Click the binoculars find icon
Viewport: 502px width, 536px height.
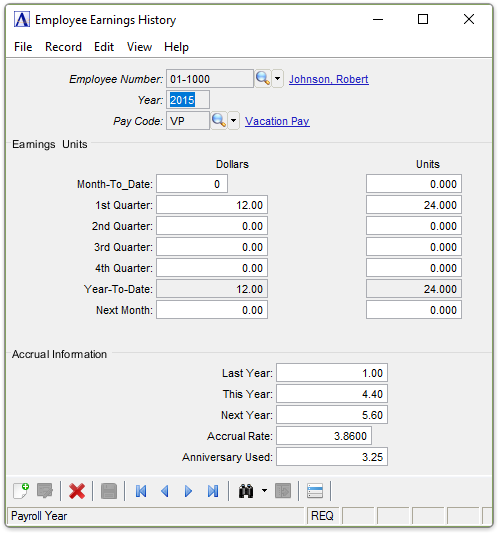pyautogui.click(x=246, y=491)
